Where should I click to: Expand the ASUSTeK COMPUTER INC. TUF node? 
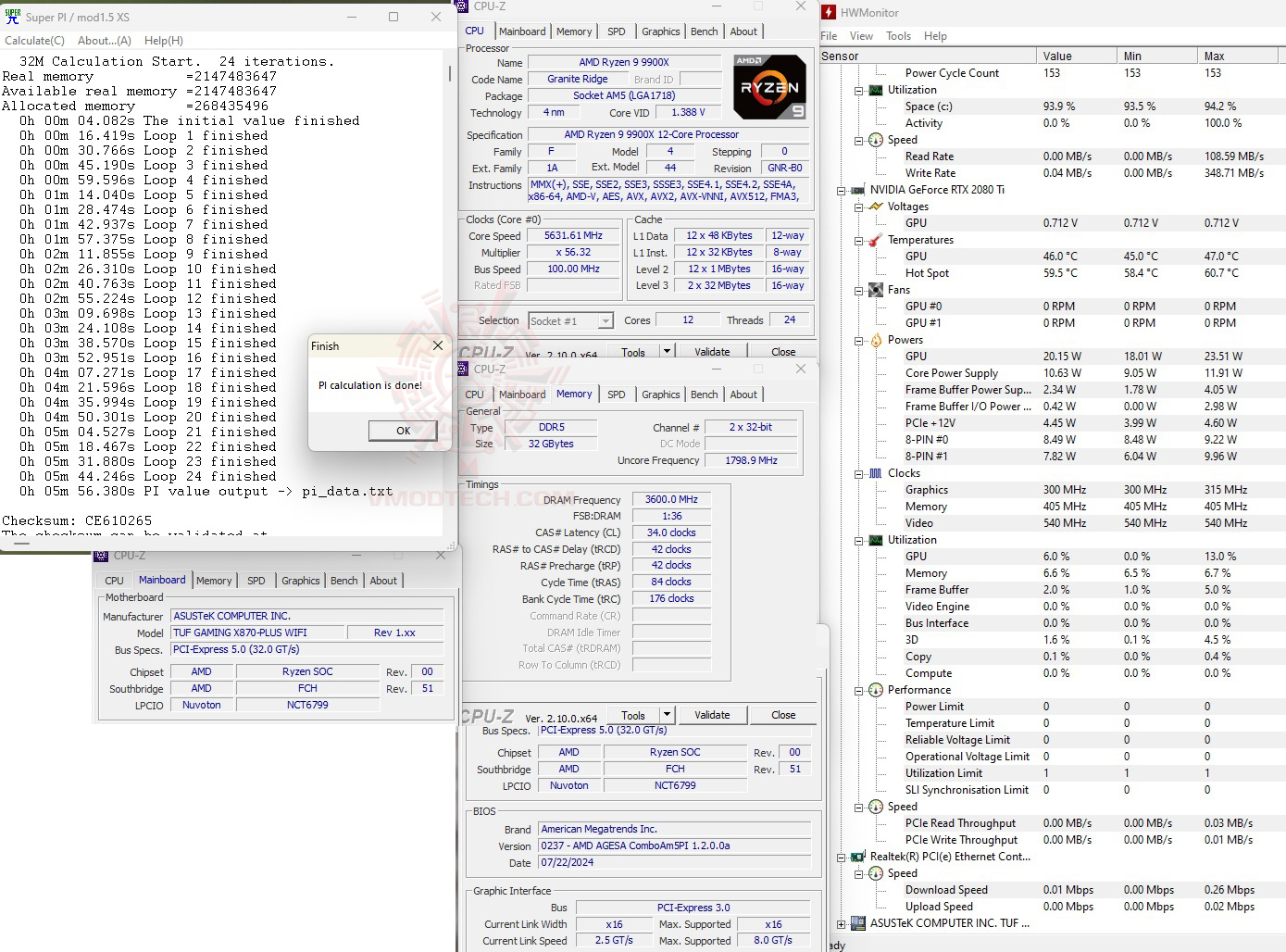pos(841,923)
